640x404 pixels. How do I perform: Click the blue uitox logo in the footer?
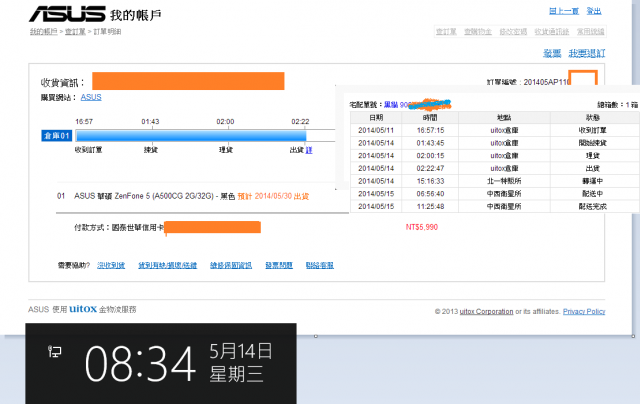coord(83,309)
